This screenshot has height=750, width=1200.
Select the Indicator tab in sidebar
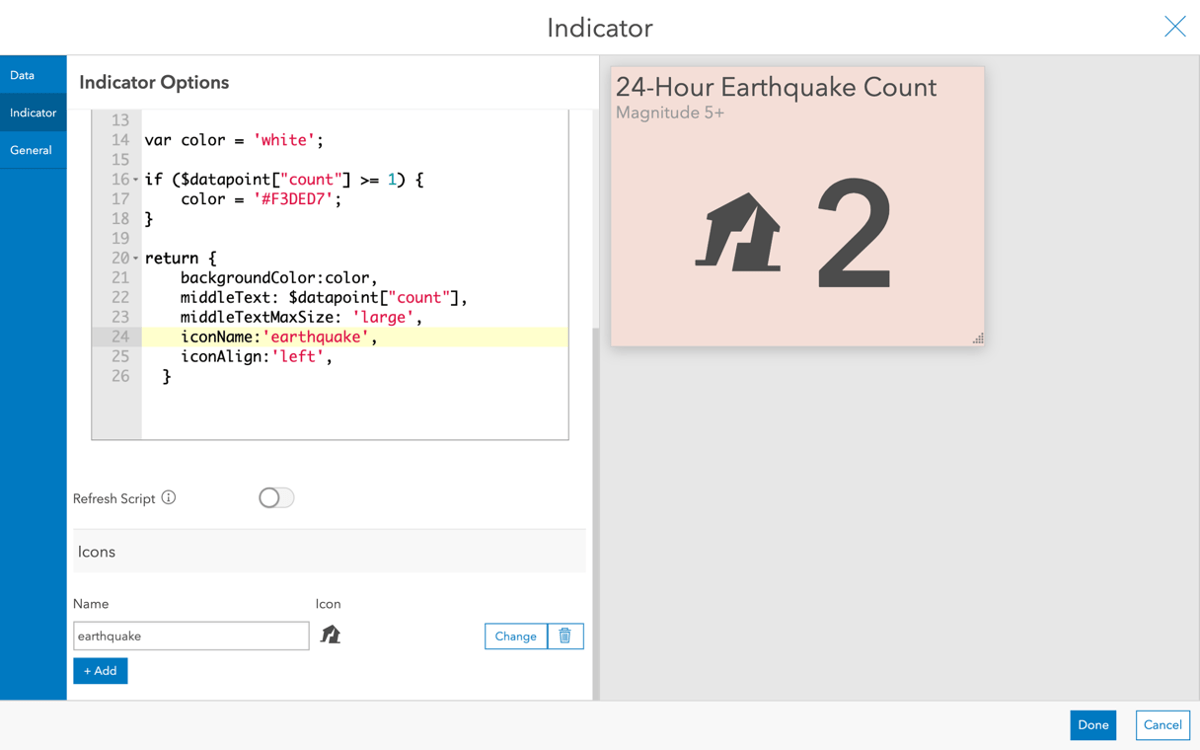point(31,112)
